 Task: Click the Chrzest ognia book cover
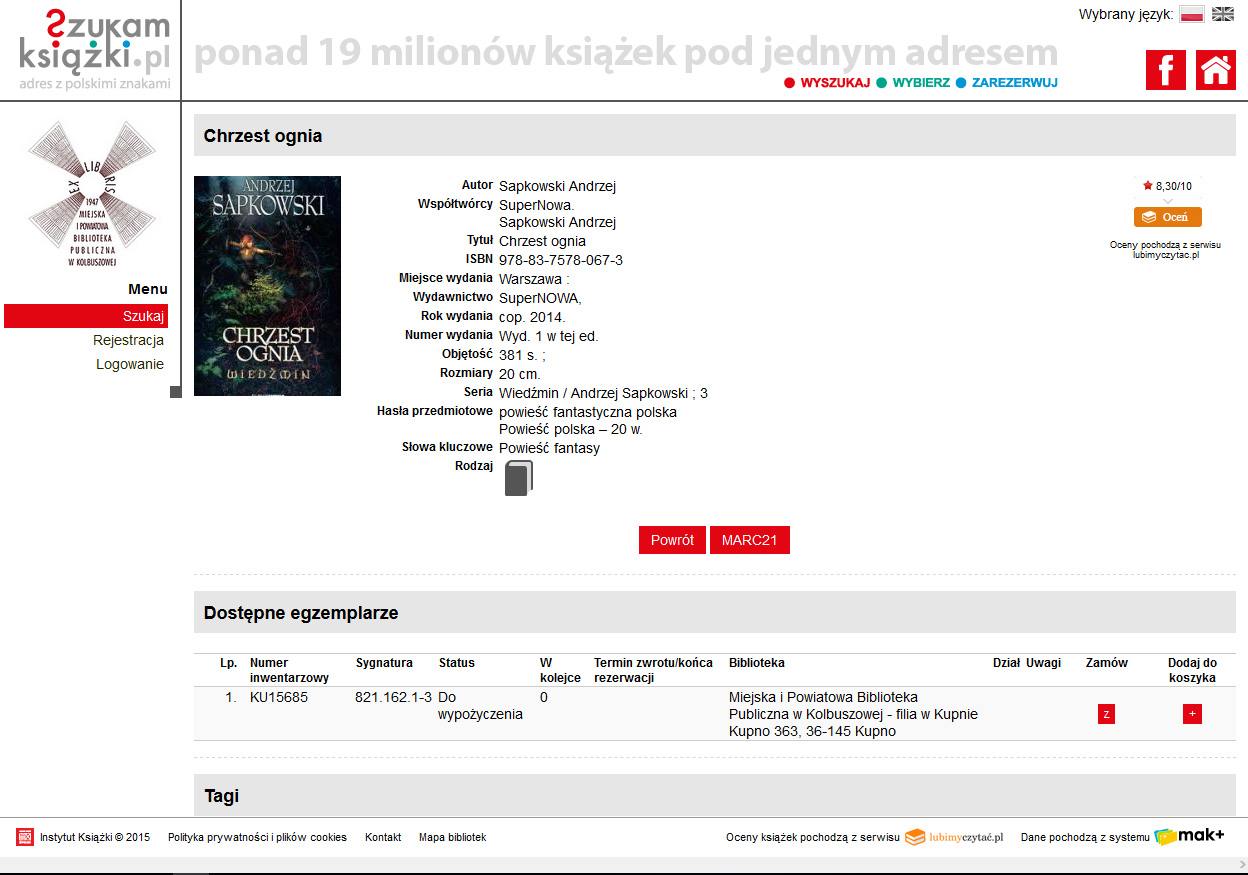click(267, 286)
